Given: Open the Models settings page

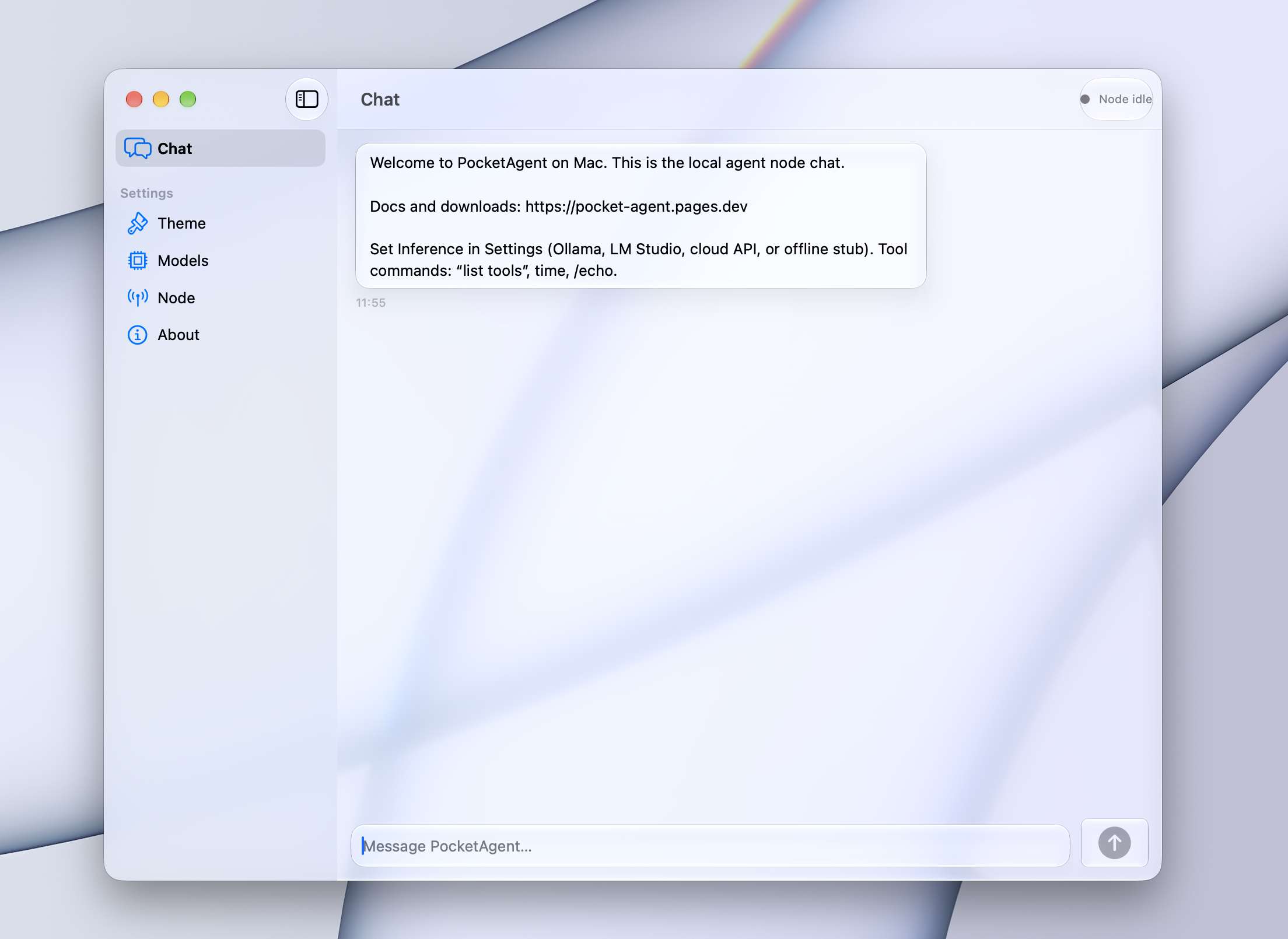Looking at the screenshot, I should pyautogui.click(x=220, y=261).
